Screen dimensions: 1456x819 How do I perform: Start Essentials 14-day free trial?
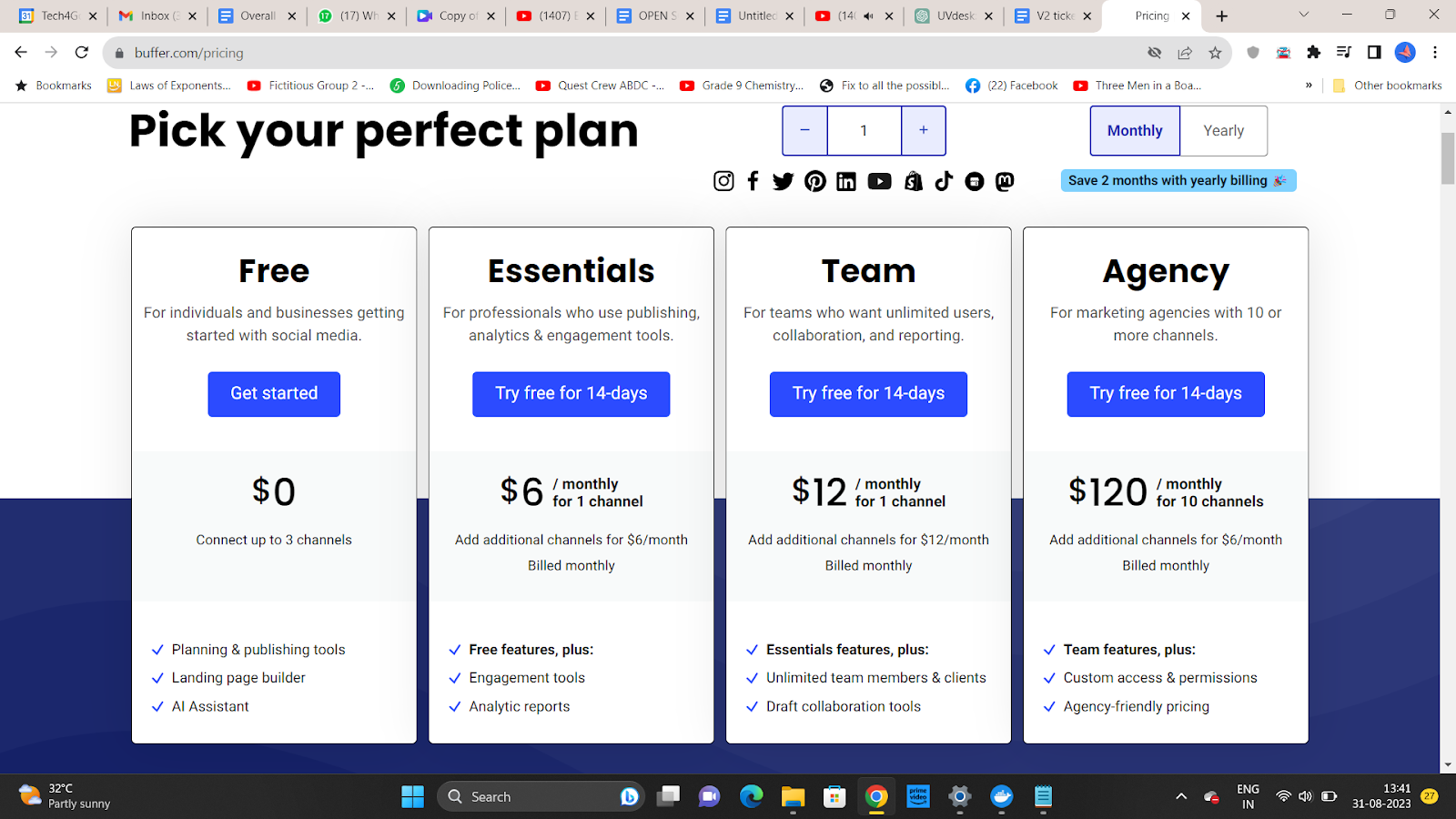(x=571, y=394)
